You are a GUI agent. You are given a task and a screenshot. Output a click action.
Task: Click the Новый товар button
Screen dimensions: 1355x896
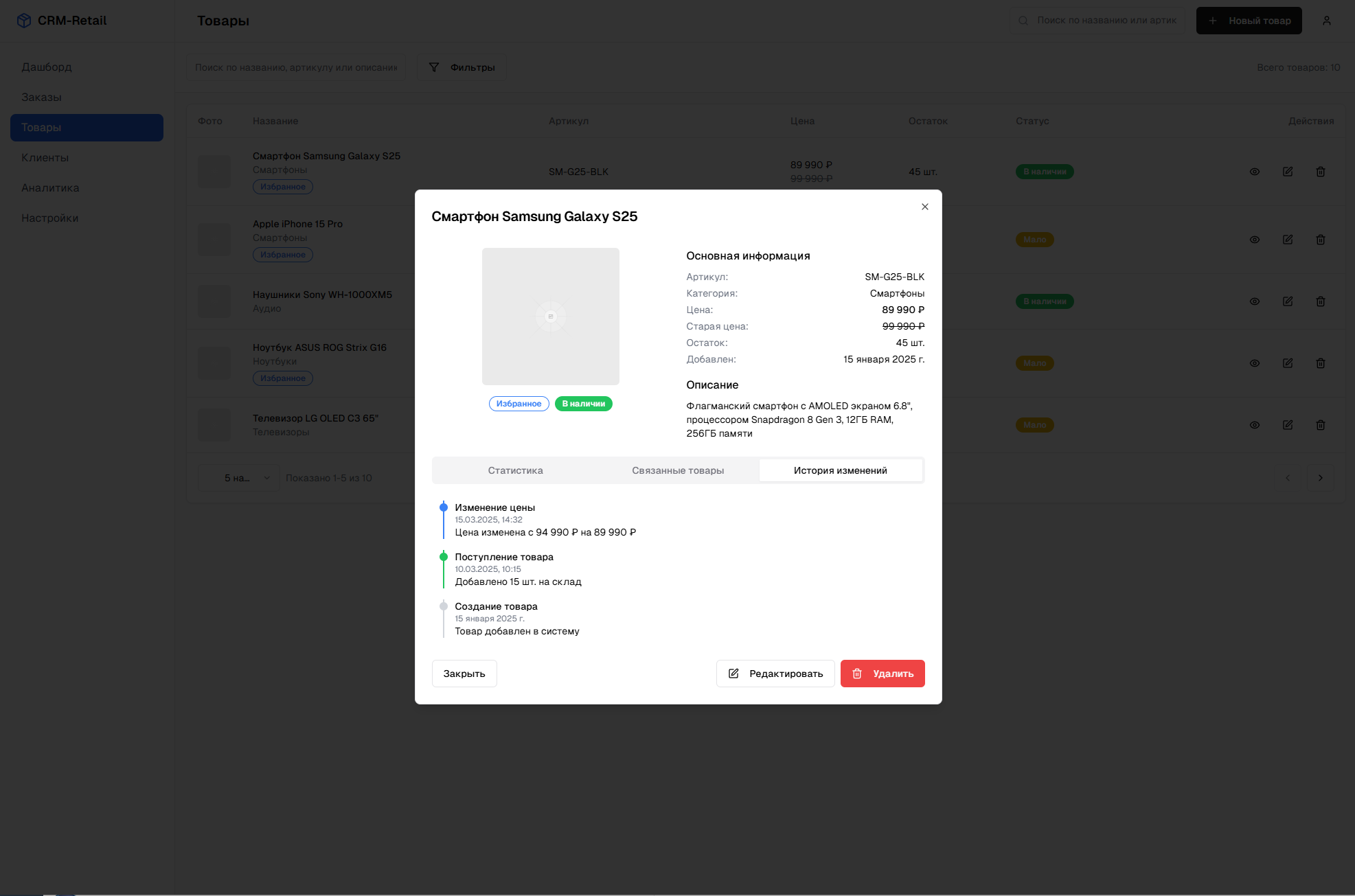pyautogui.click(x=1249, y=21)
